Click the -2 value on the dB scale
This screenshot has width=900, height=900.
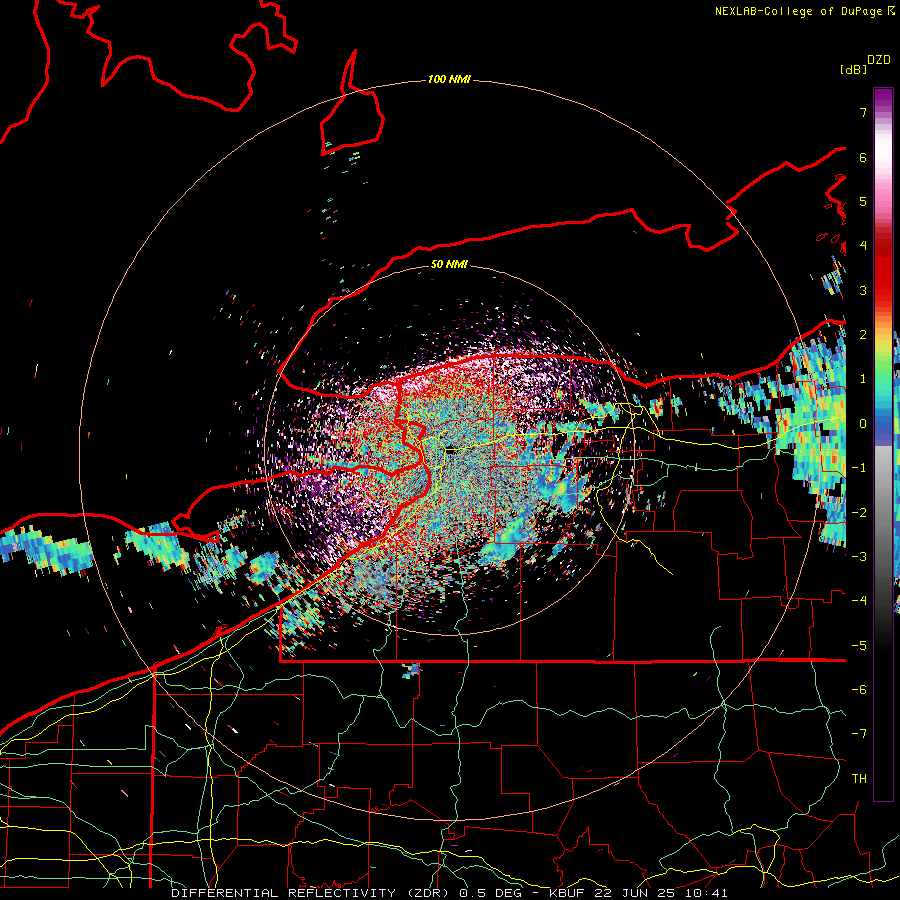point(859,512)
